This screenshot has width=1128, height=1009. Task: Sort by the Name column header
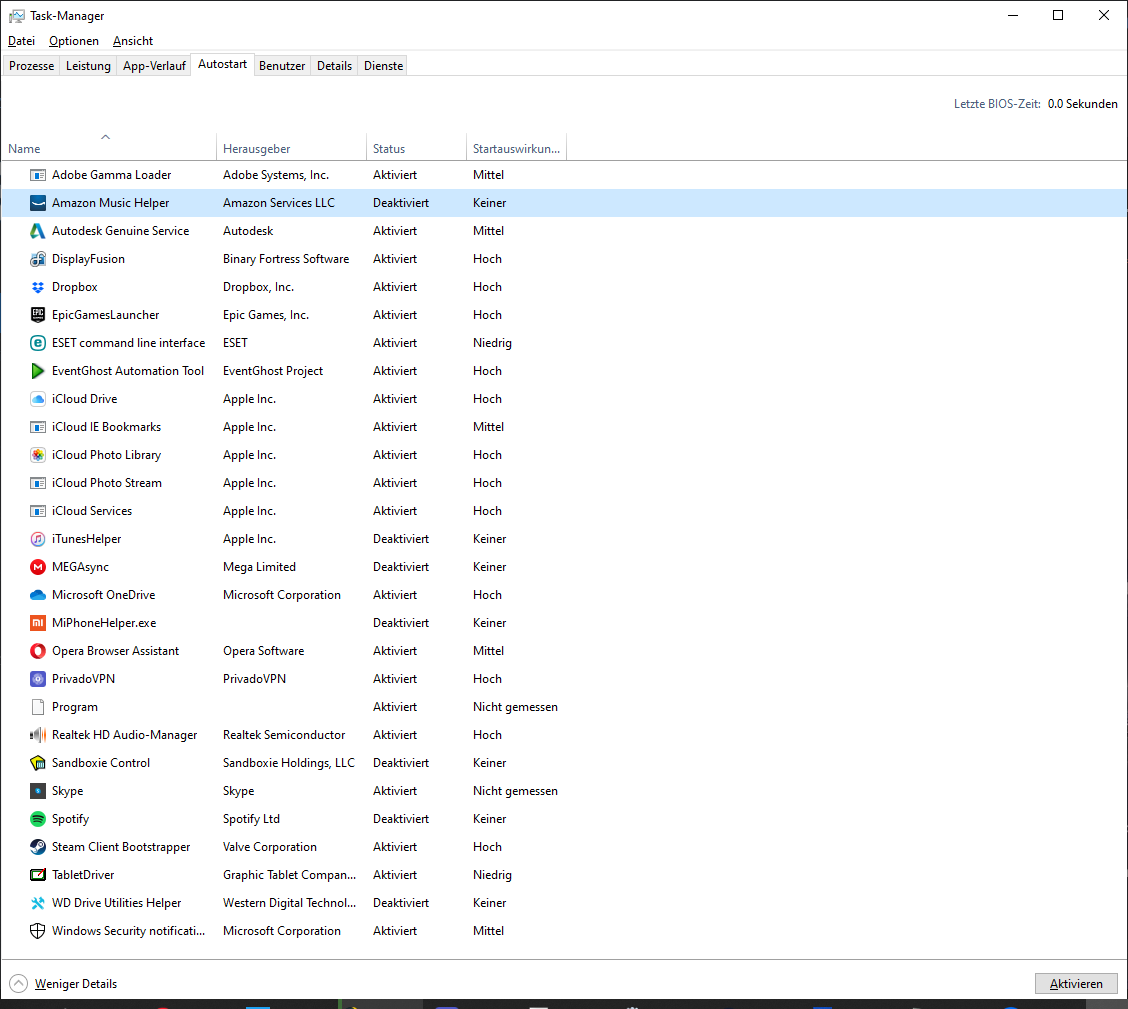coord(108,147)
